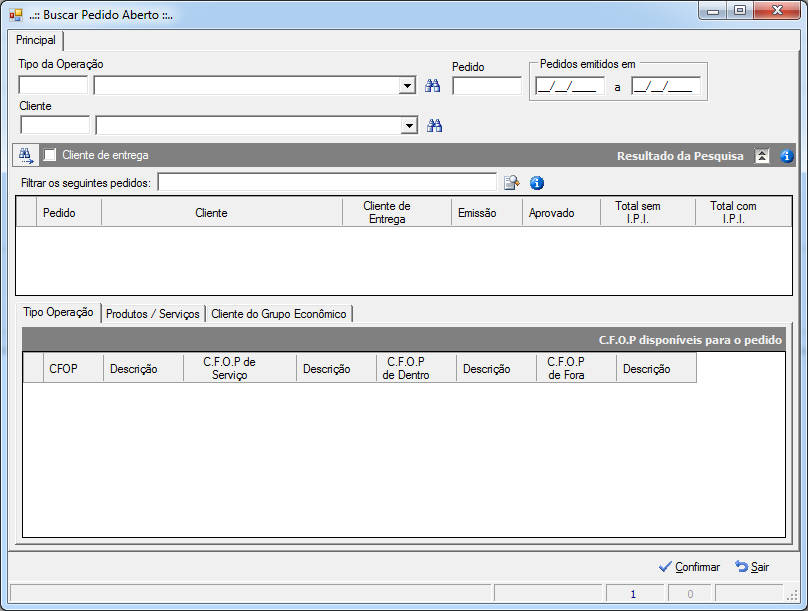Click the Confirmar button
This screenshot has width=808, height=611.
689,567
